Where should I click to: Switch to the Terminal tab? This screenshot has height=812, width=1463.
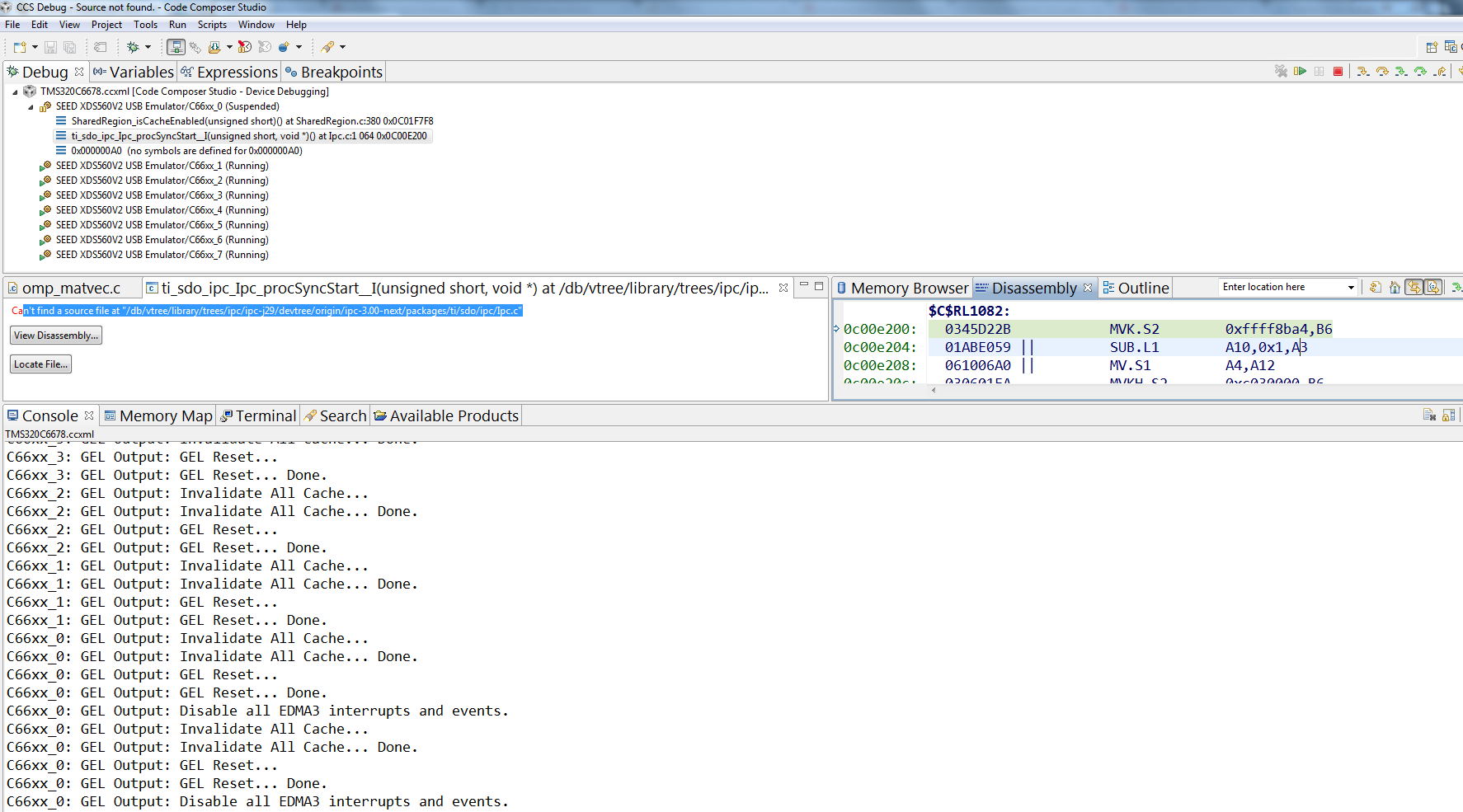[x=257, y=415]
